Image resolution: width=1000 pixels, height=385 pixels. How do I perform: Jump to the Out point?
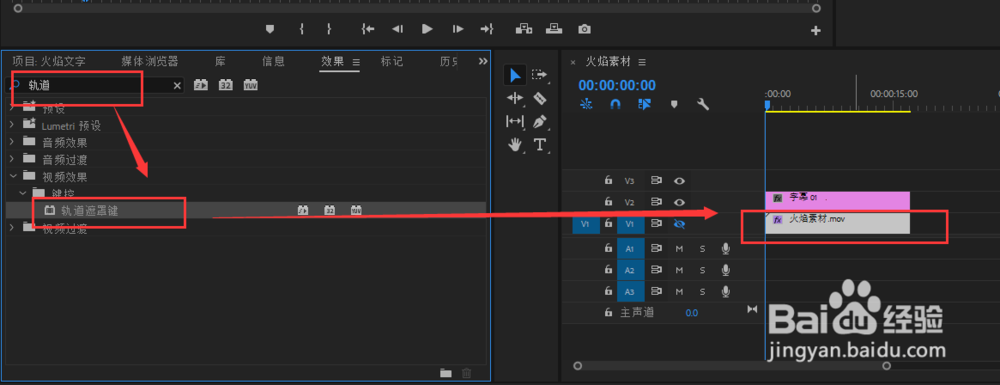coord(487,29)
